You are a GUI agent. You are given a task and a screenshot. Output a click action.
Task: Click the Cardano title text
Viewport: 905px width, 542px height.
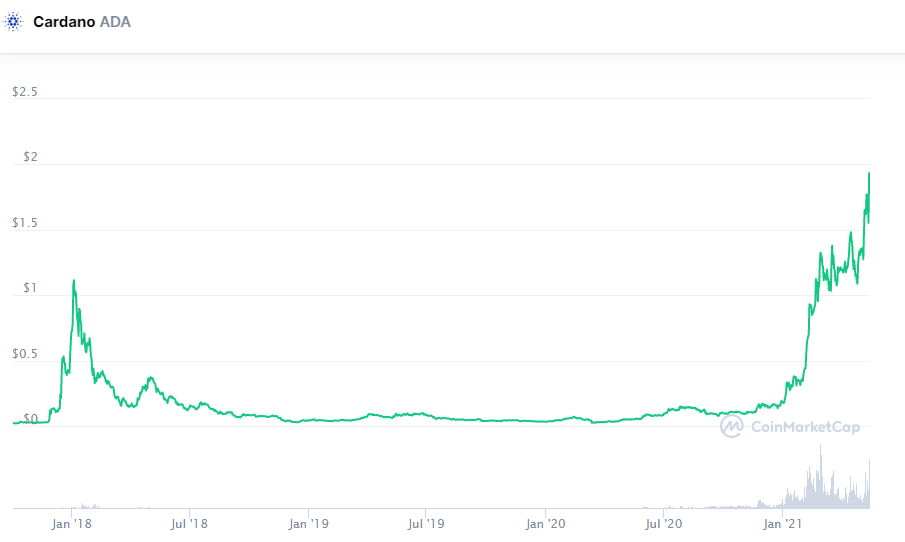(64, 21)
